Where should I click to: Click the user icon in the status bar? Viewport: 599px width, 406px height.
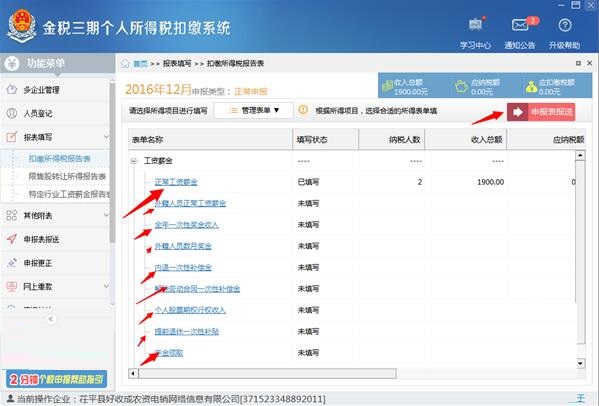(x=11, y=399)
